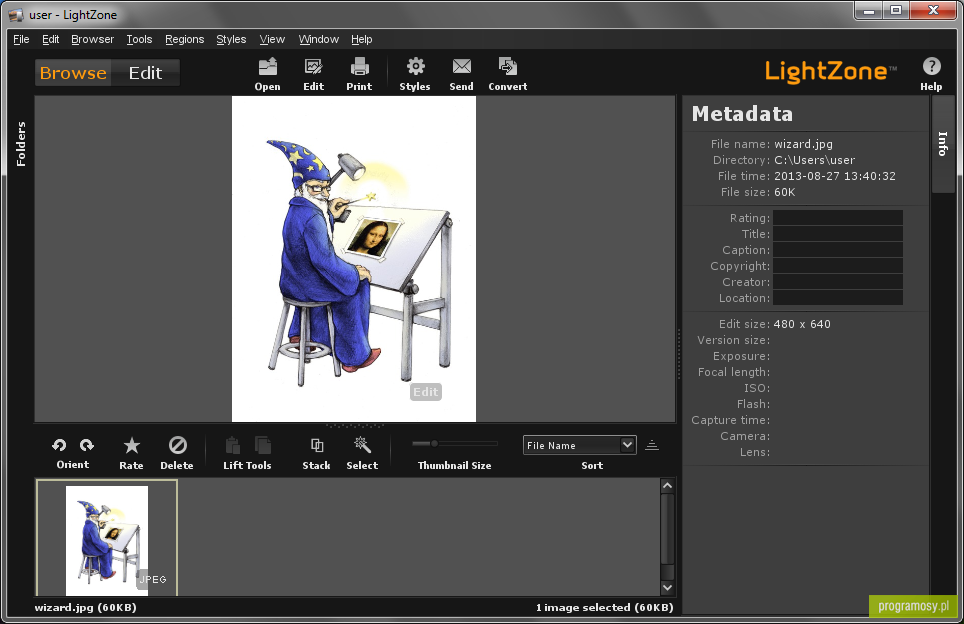The width and height of the screenshot is (964, 624).
Task: Expand the Folders side panel
Action: [x=21, y=144]
